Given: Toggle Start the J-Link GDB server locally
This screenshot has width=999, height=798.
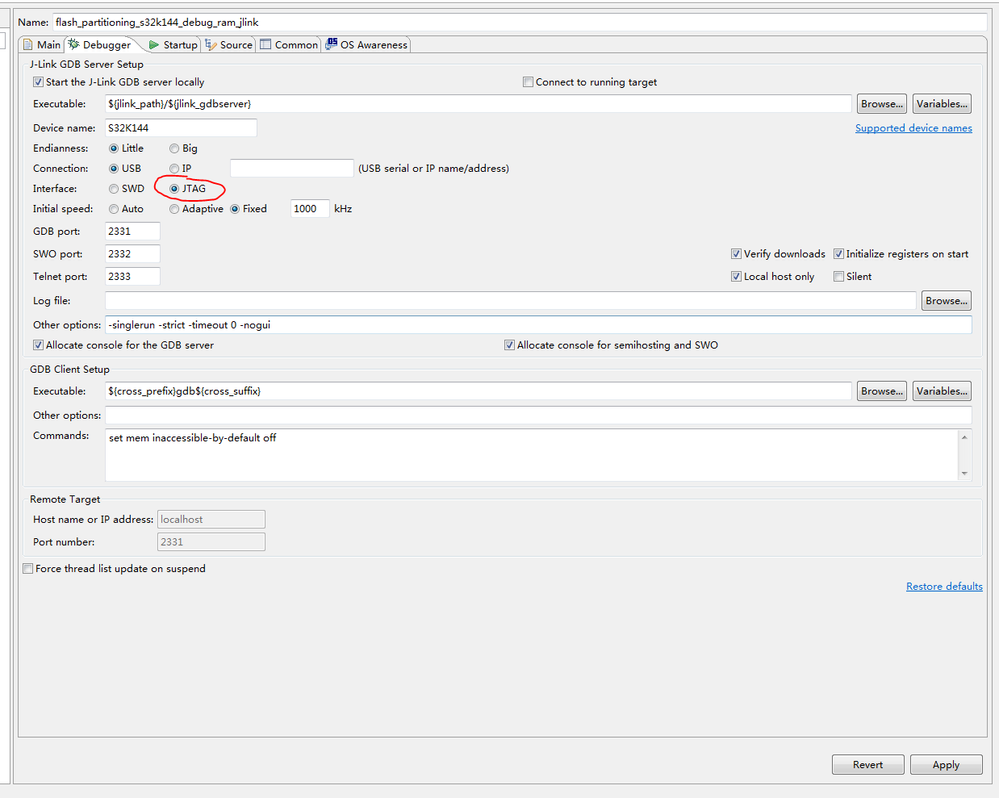Looking at the screenshot, I should point(38,82).
